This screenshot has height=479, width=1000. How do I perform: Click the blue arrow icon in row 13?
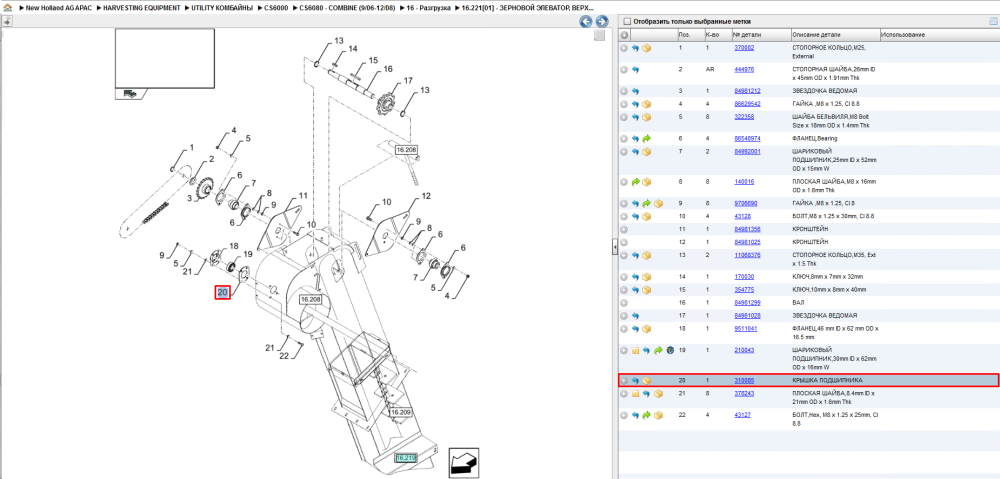tap(635, 255)
